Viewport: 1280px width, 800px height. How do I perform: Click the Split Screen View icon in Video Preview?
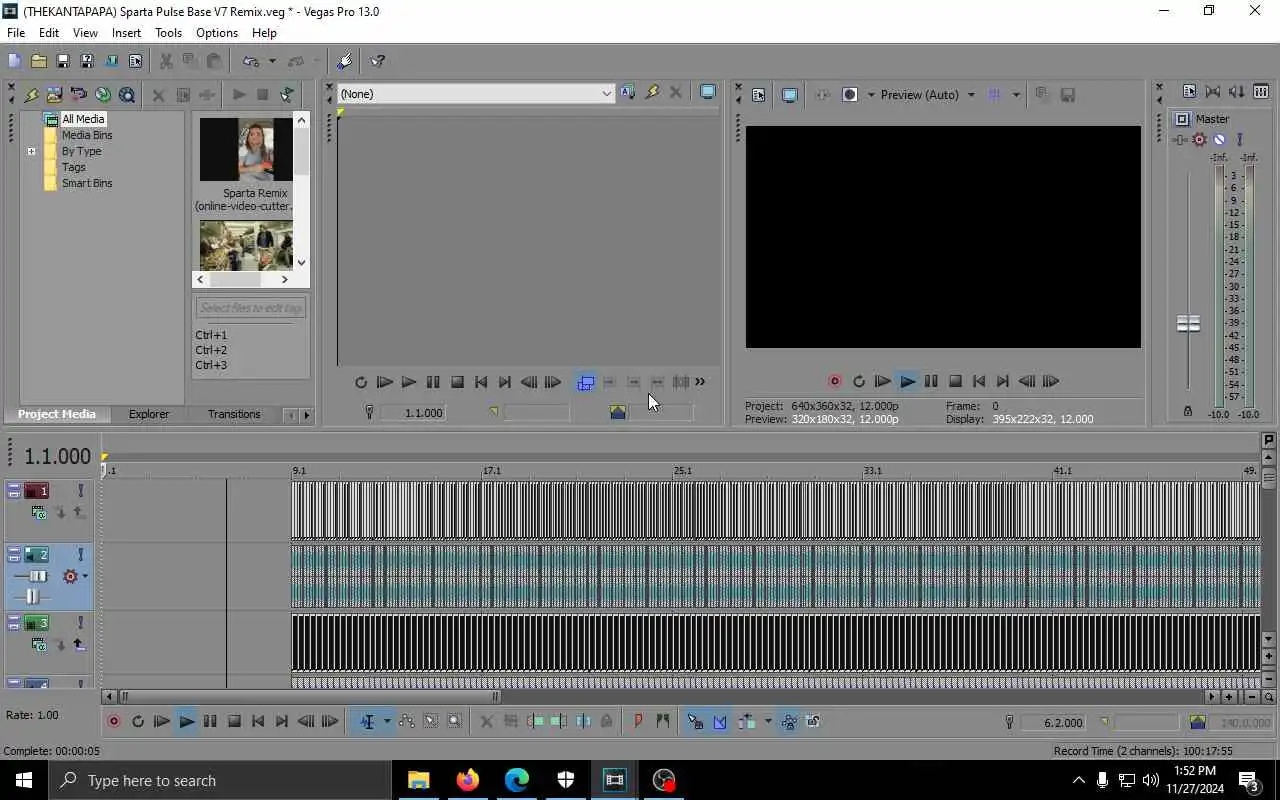[x=850, y=95]
